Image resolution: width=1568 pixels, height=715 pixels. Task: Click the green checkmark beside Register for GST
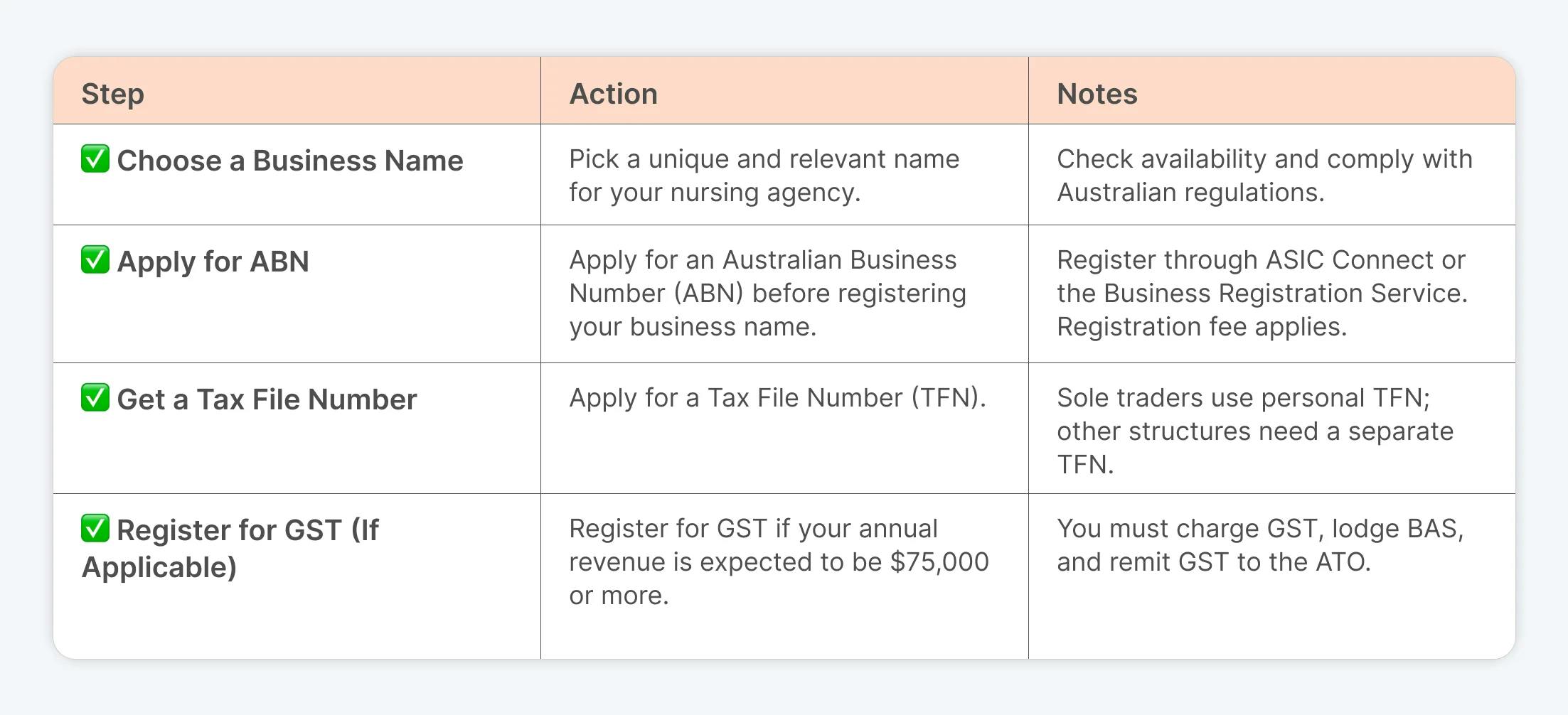[95, 528]
